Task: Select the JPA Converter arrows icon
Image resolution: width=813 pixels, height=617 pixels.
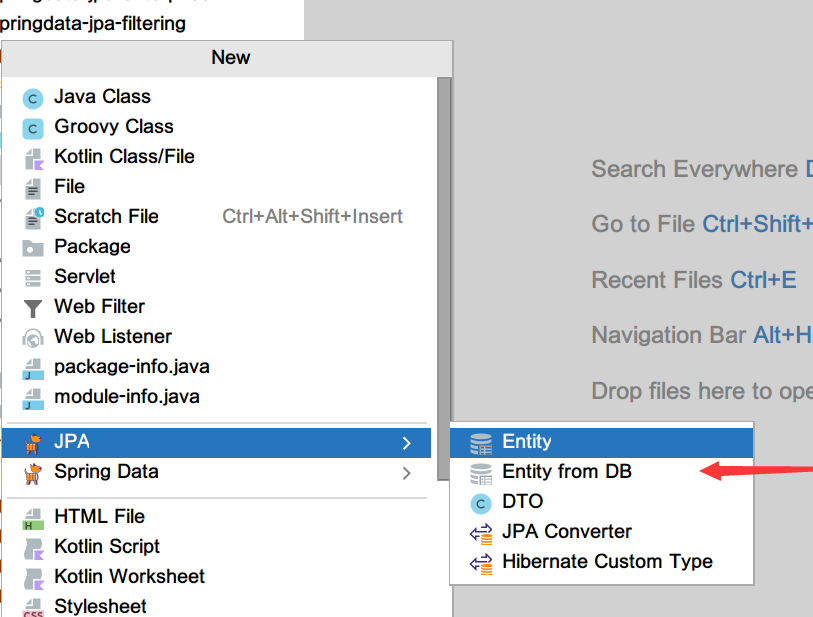Action: (x=481, y=531)
